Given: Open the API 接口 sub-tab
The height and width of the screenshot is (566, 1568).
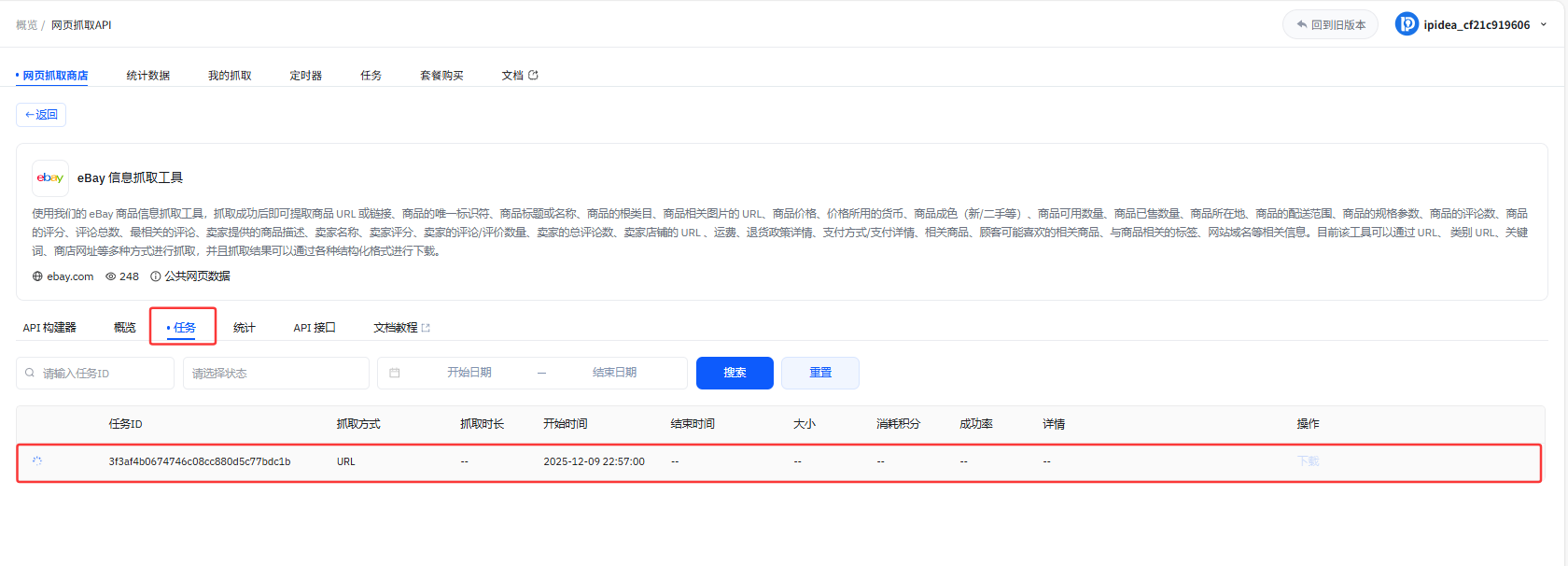Looking at the screenshot, I should tap(315, 328).
